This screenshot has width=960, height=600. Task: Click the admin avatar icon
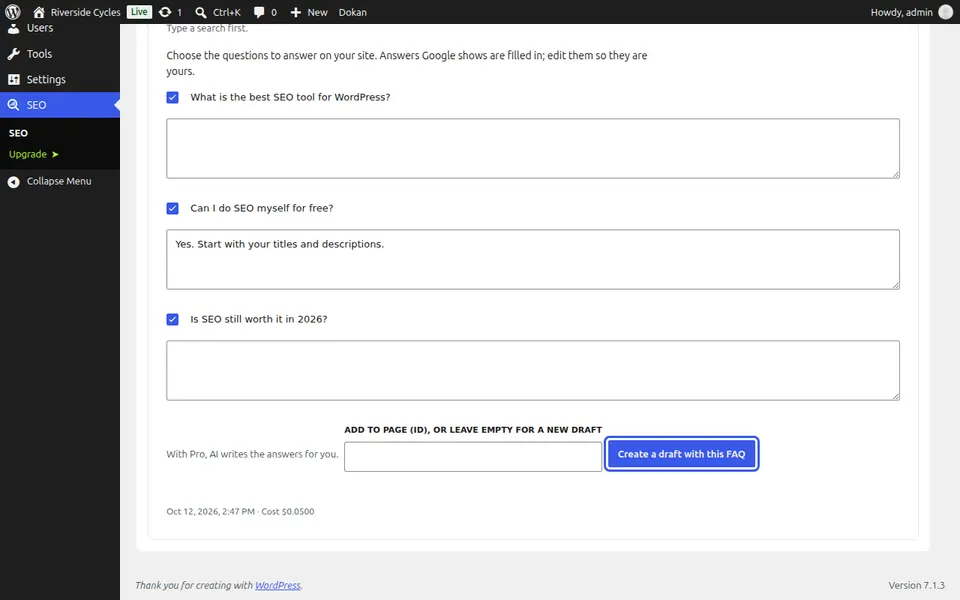945,12
